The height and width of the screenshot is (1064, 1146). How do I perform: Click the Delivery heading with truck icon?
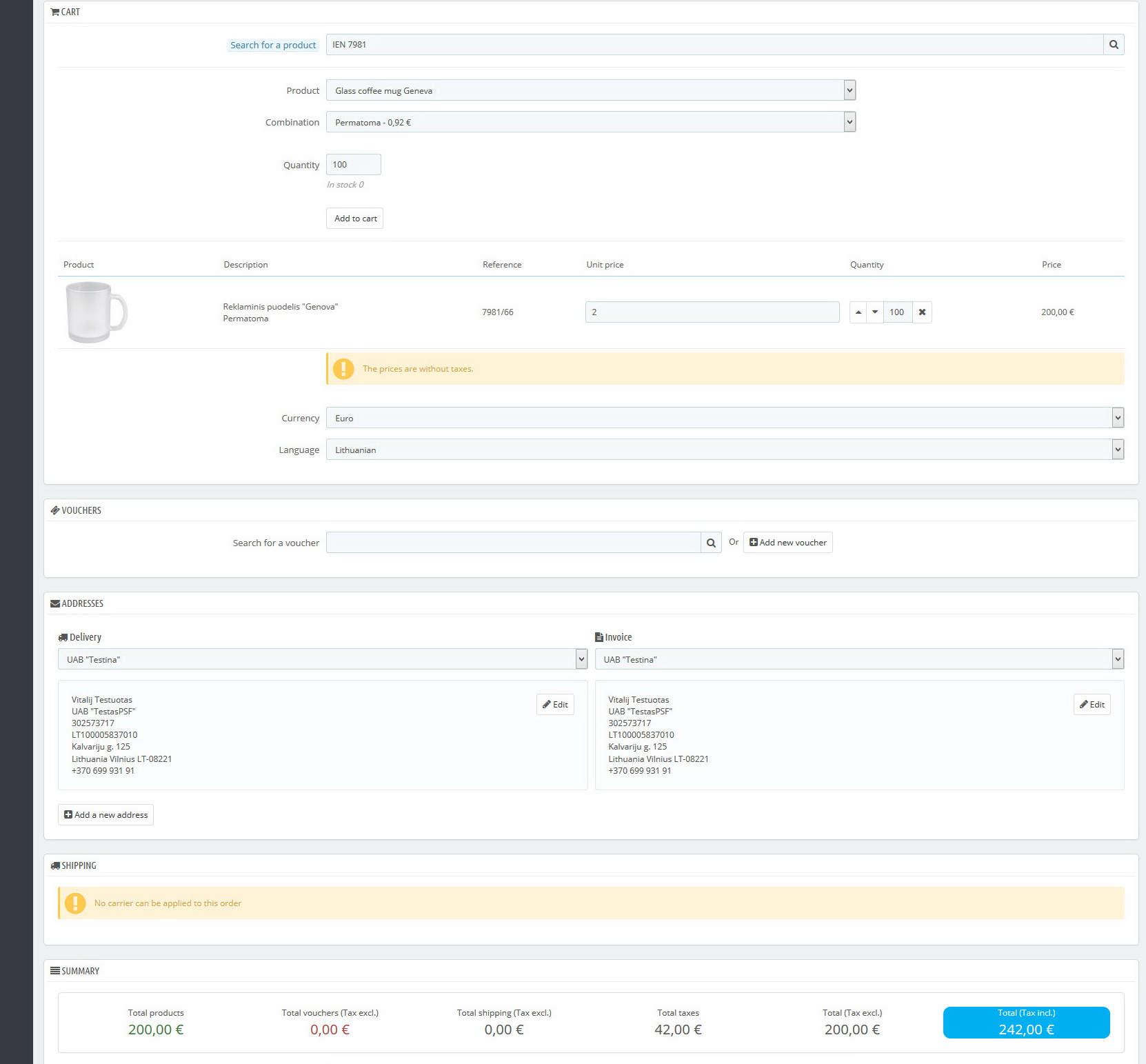[80, 637]
